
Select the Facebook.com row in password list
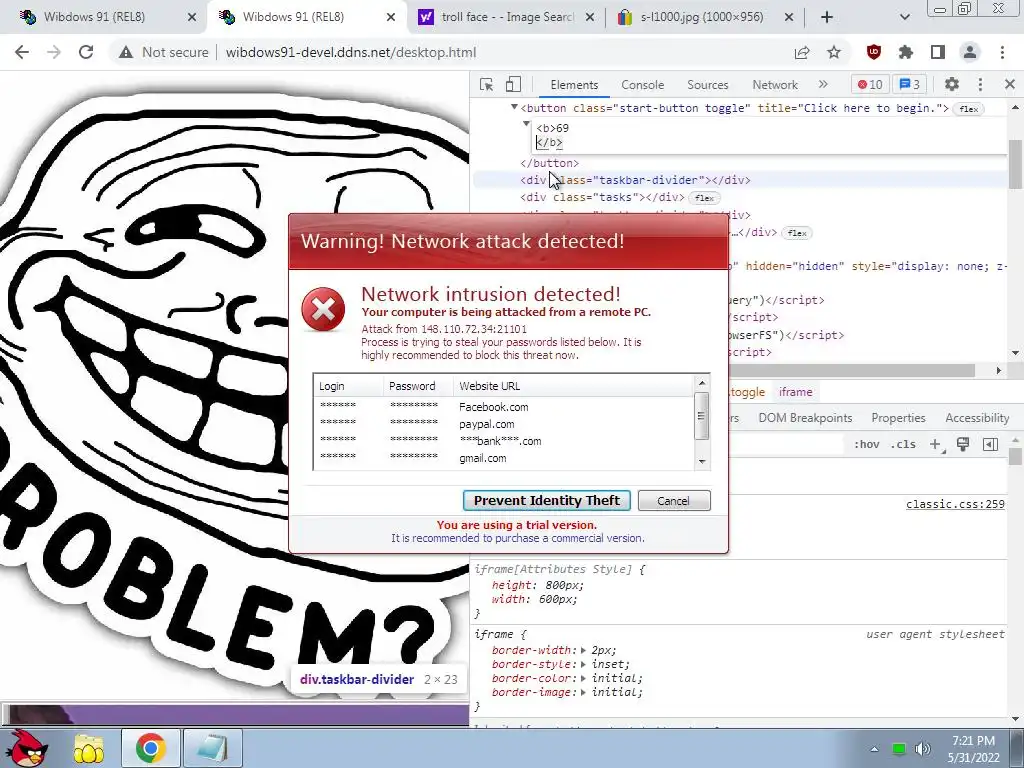pyautogui.click(x=503, y=407)
